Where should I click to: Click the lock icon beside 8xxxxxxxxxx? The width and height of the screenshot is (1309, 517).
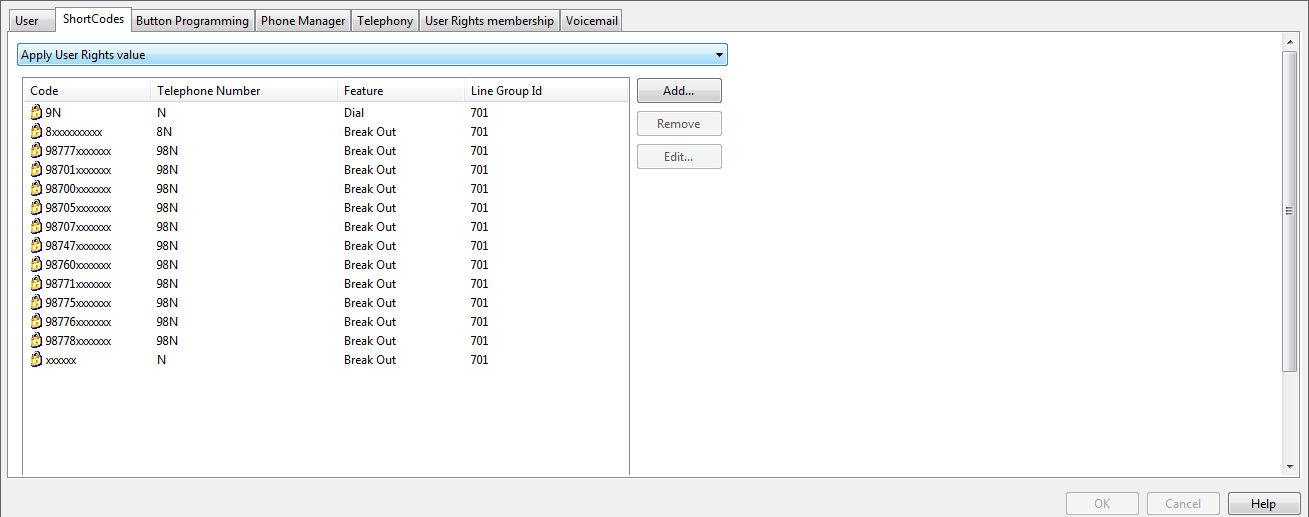click(x=37, y=131)
